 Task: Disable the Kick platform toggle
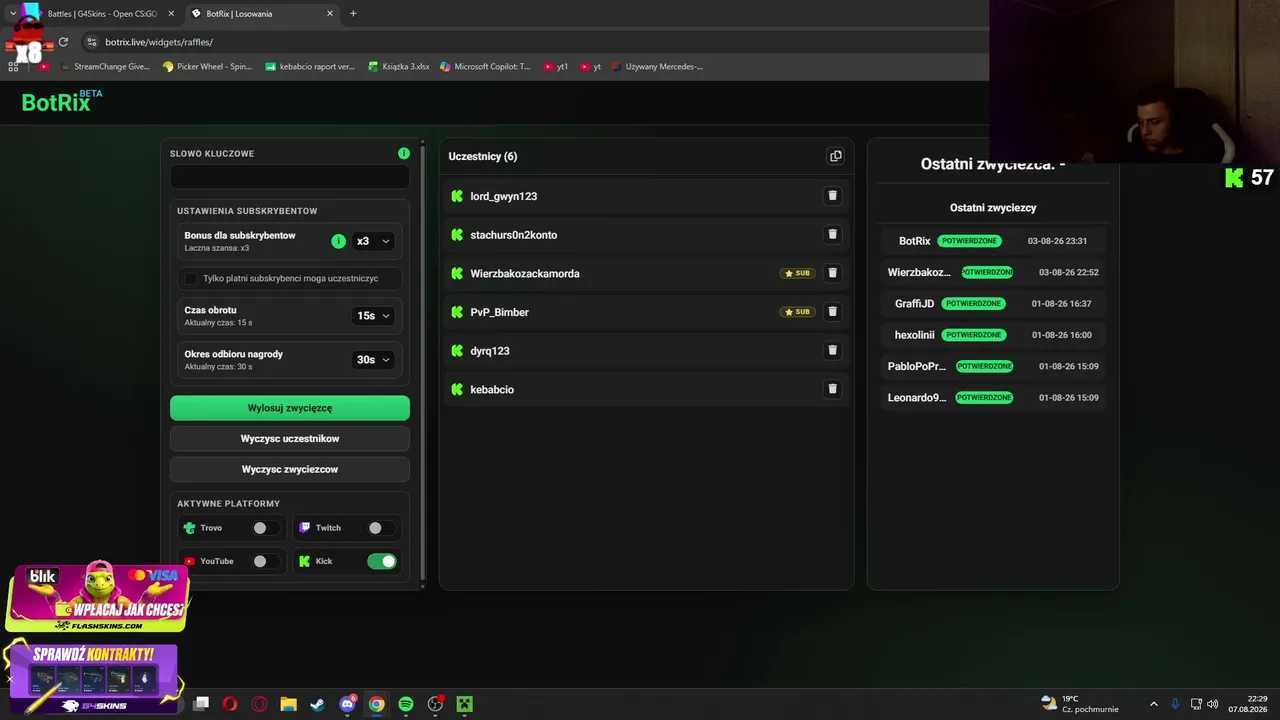click(x=382, y=561)
